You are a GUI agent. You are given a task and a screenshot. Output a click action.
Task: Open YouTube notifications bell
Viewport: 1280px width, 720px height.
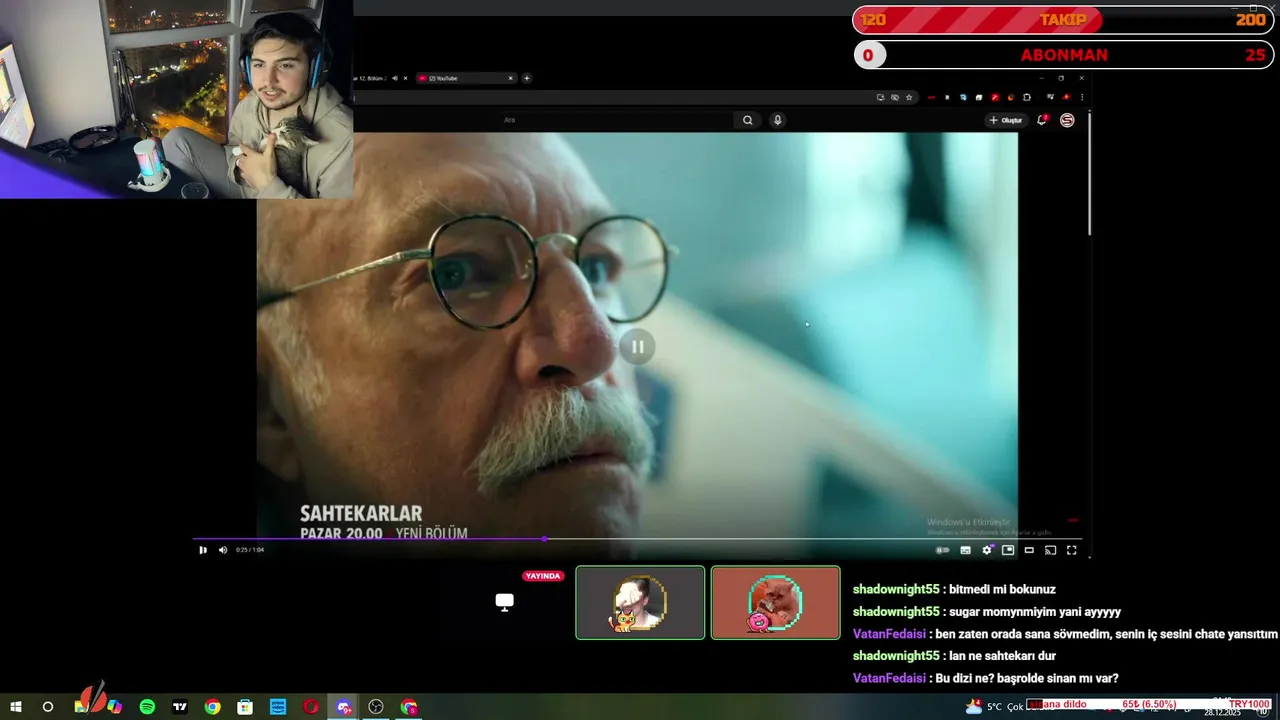pyautogui.click(x=1042, y=120)
